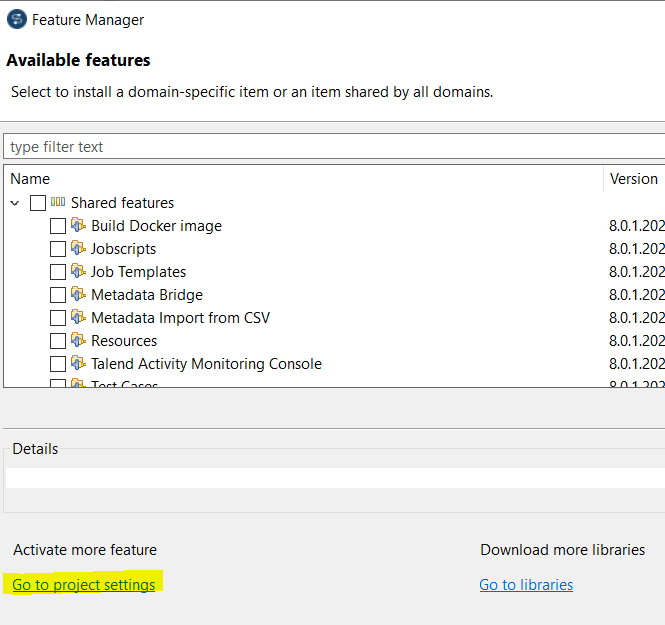Enable the Resources checkbox

click(x=58, y=340)
